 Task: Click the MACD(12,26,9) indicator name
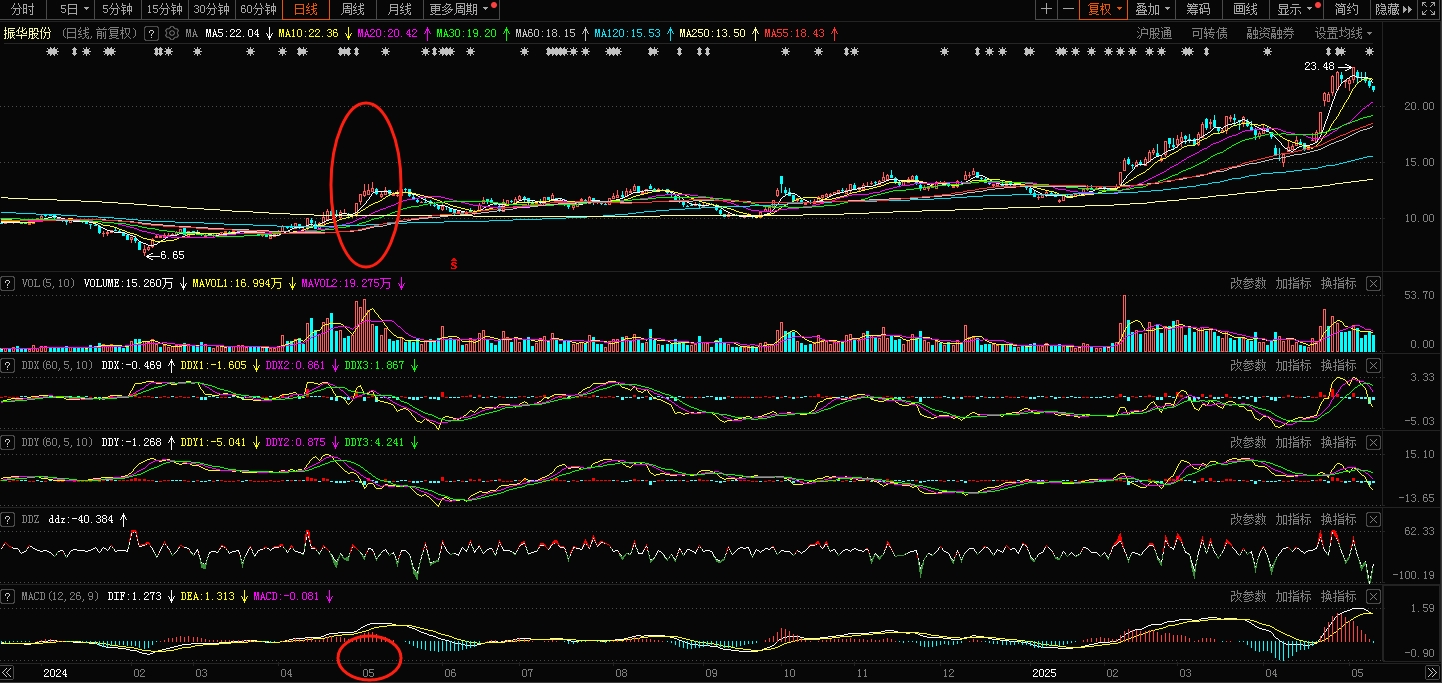point(58,597)
